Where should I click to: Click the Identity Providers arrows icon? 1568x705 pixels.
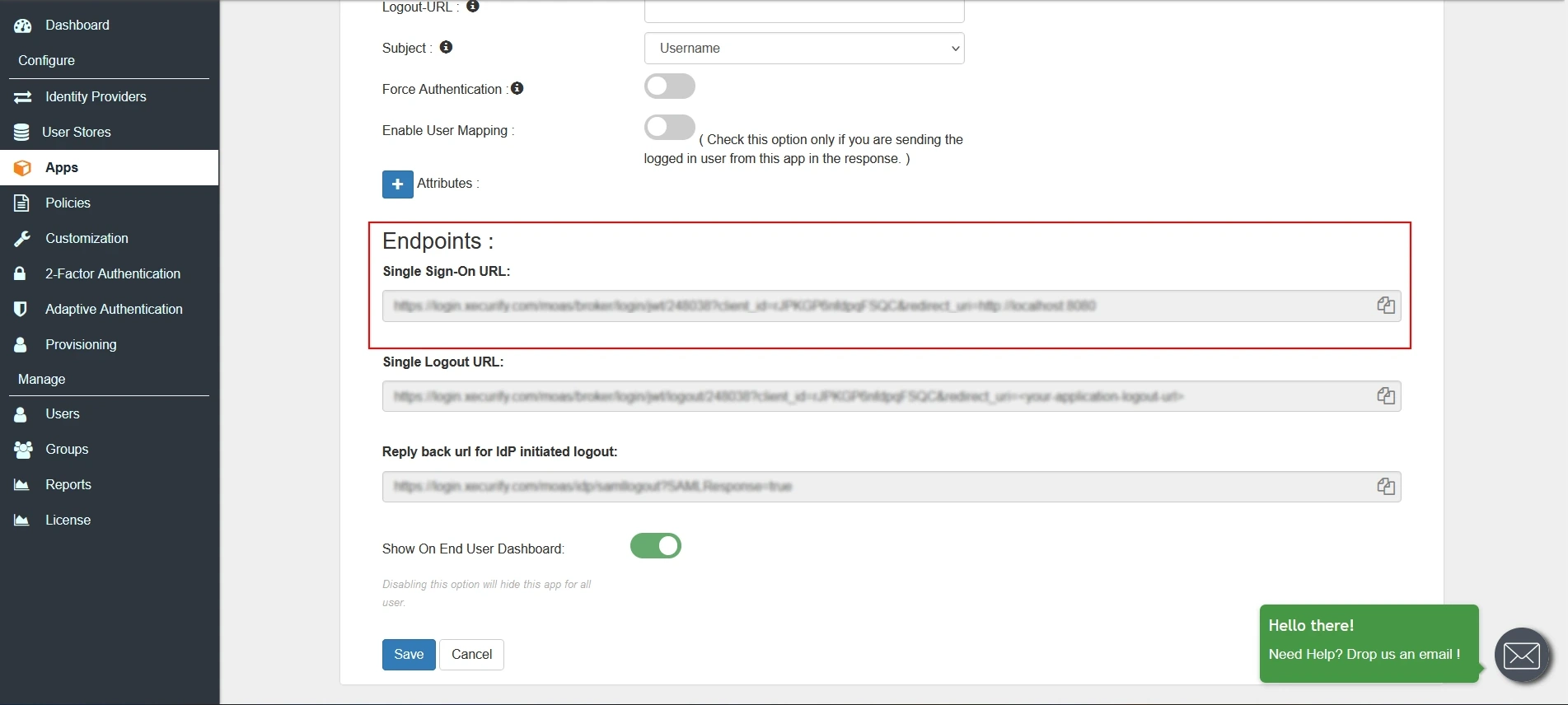click(23, 97)
